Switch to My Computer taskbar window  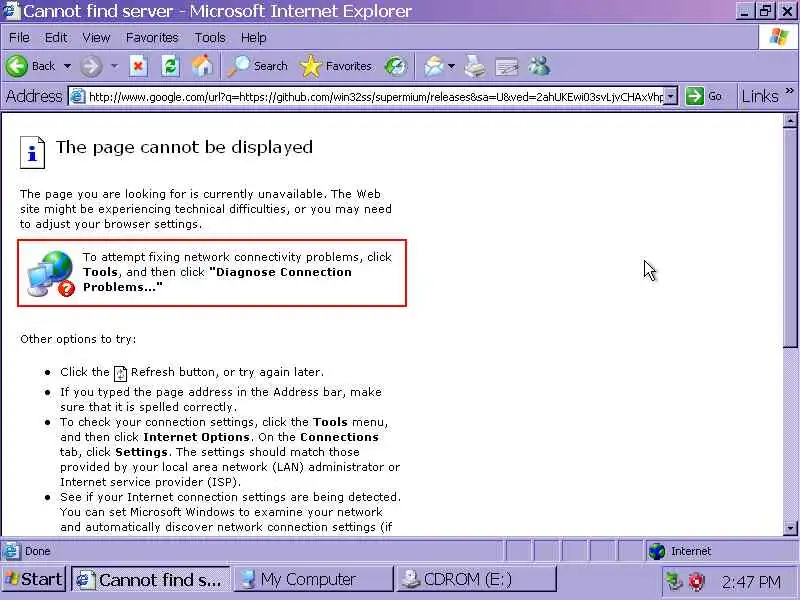coord(313,579)
